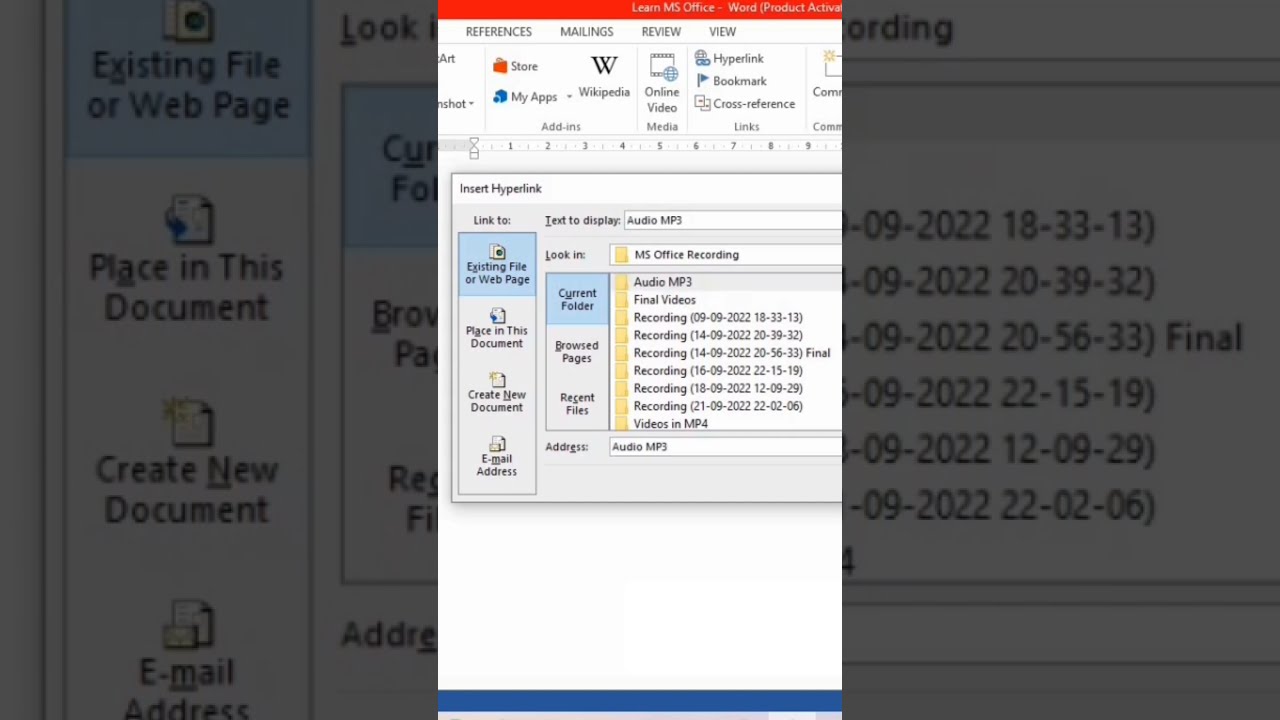Open the MAILINGS tab
This screenshot has height=720, width=1280.
[x=587, y=32]
